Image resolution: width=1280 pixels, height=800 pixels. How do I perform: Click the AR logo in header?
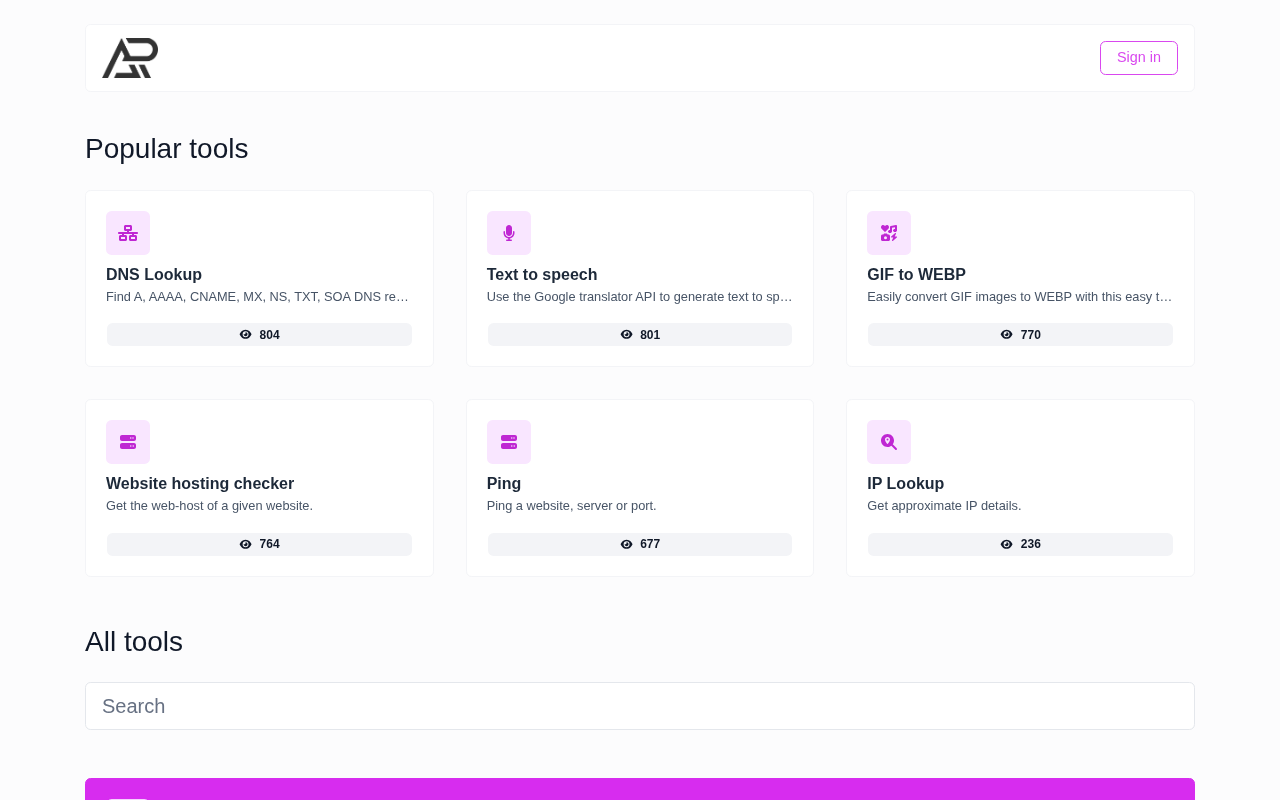pyautogui.click(x=130, y=58)
